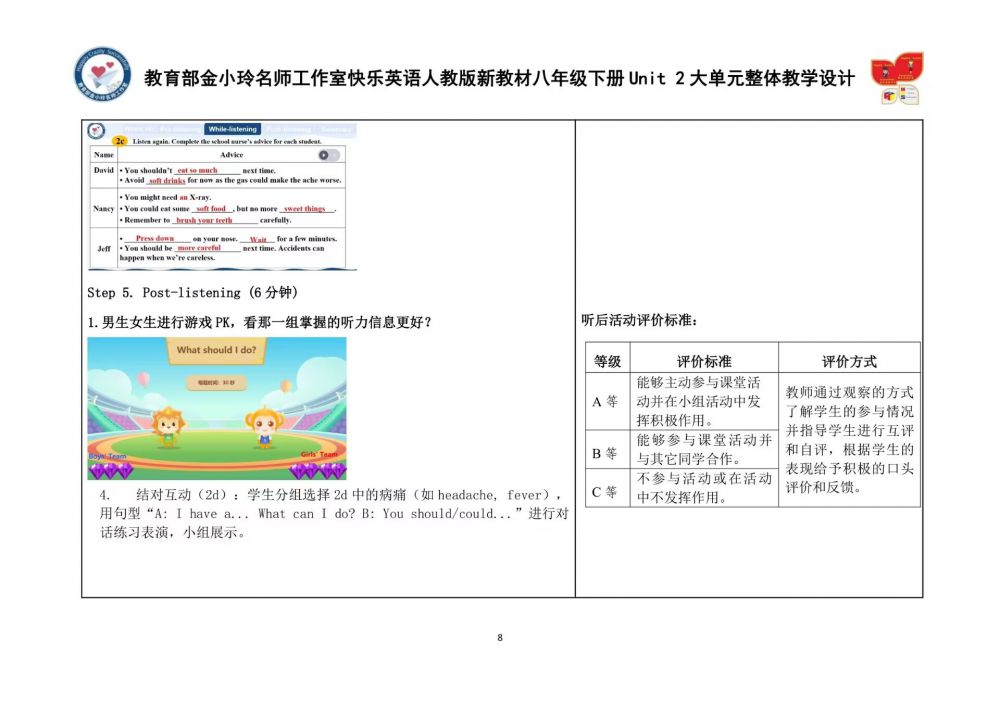Click the small logo in the slide corner

(x=97, y=129)
